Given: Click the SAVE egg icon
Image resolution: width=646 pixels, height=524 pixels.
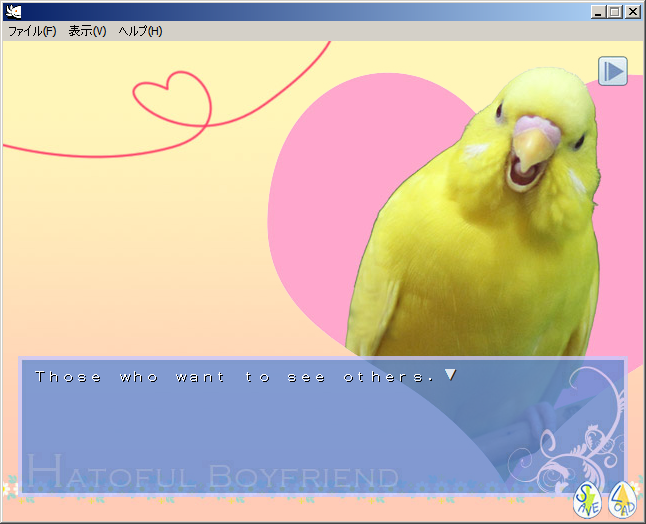Looking at the screenshot, I should click(587, 500).
